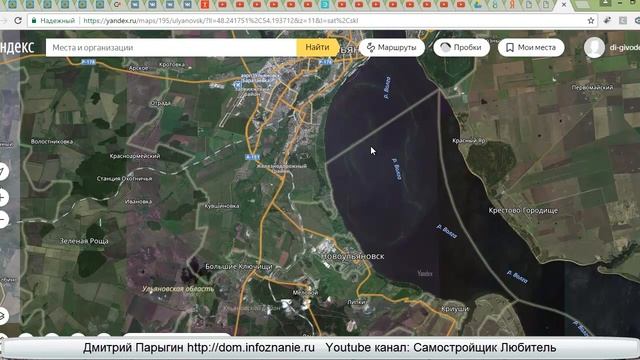Click the di-givode account name
This screenshot has width=640, height=360.
tap(624, 48)
